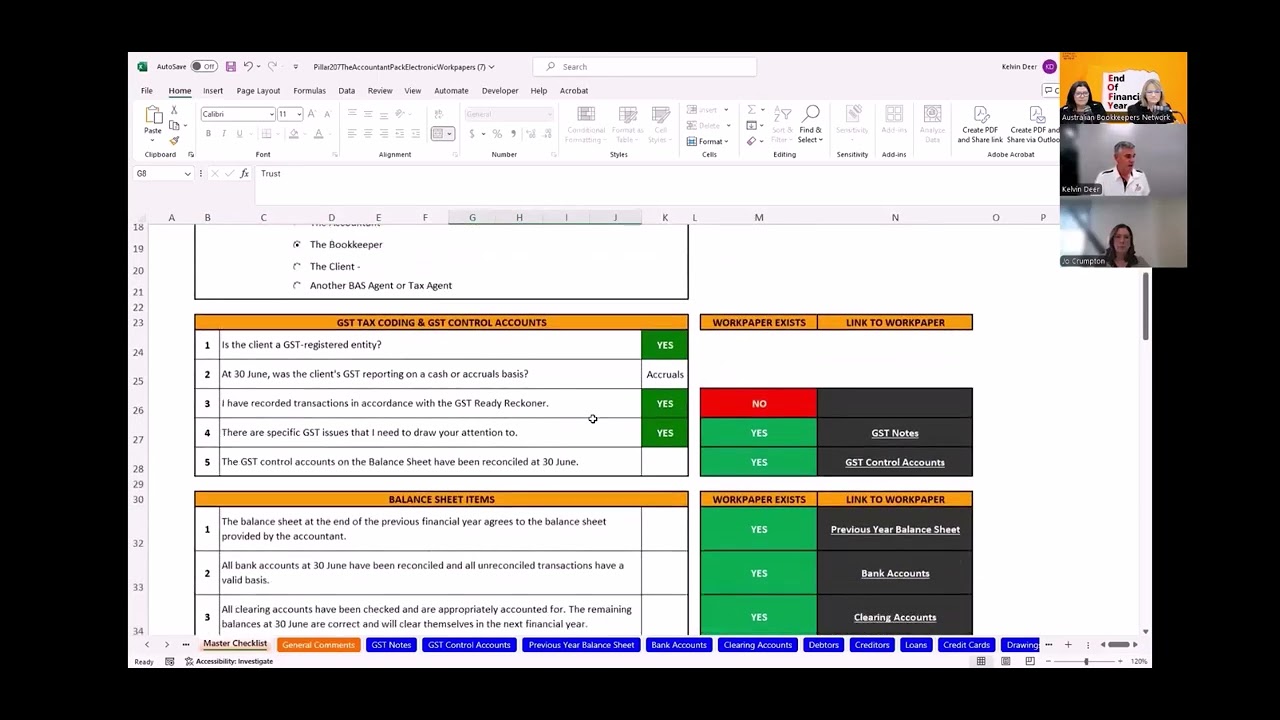Apply Underline formatting
This screenshot has height=720, width=1280.
click(x=239, y=133)
